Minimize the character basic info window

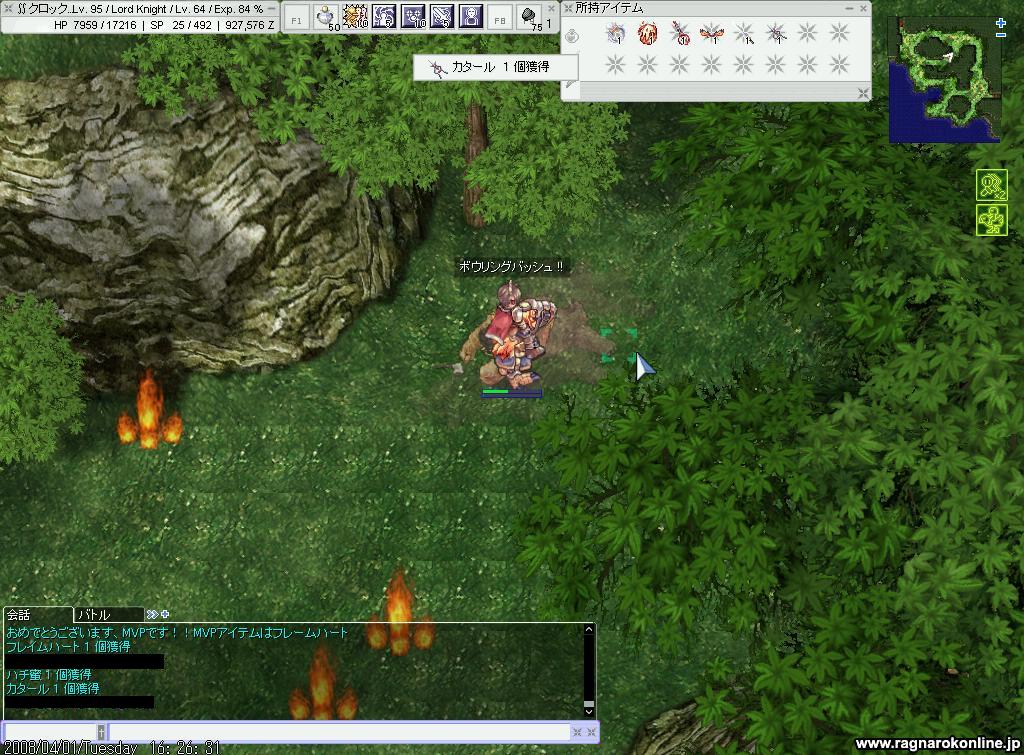(272, 8)
